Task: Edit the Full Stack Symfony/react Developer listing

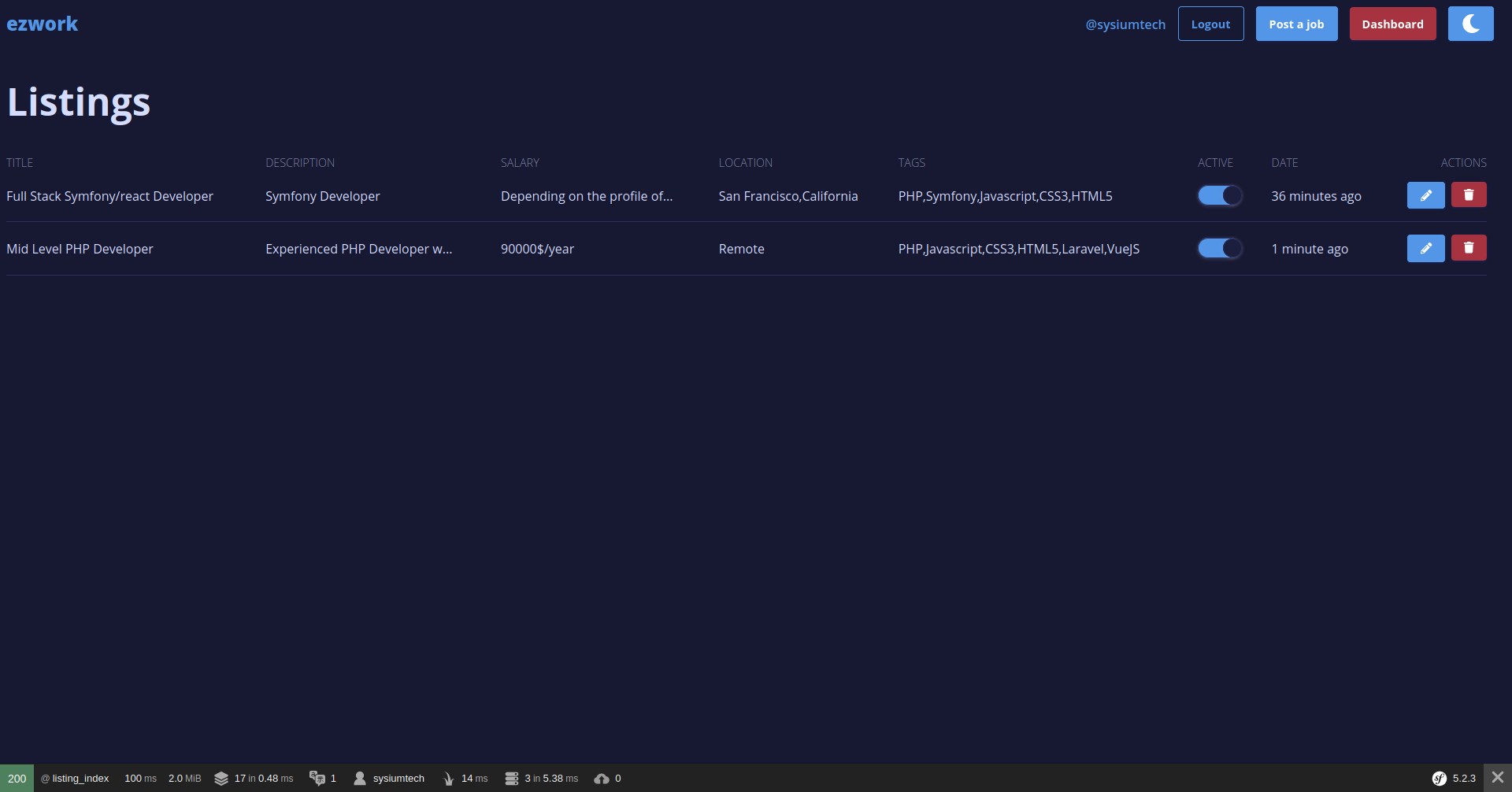Action: click(1425, 195)
